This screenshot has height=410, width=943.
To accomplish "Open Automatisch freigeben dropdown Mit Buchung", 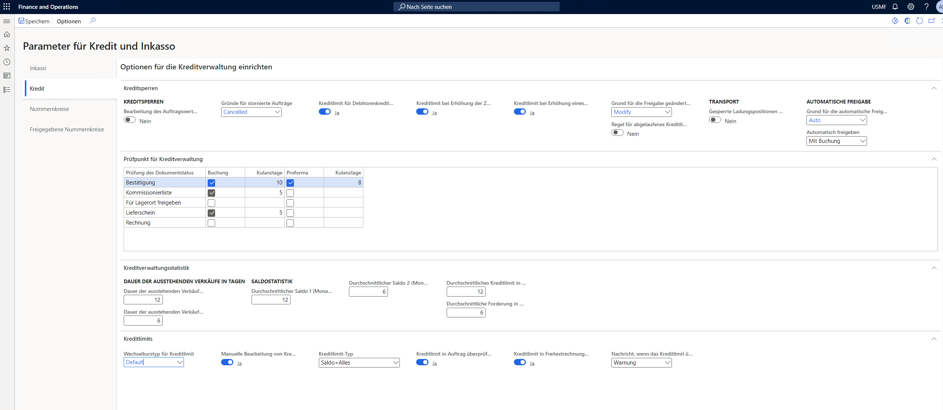I will [x=836, y=141].
